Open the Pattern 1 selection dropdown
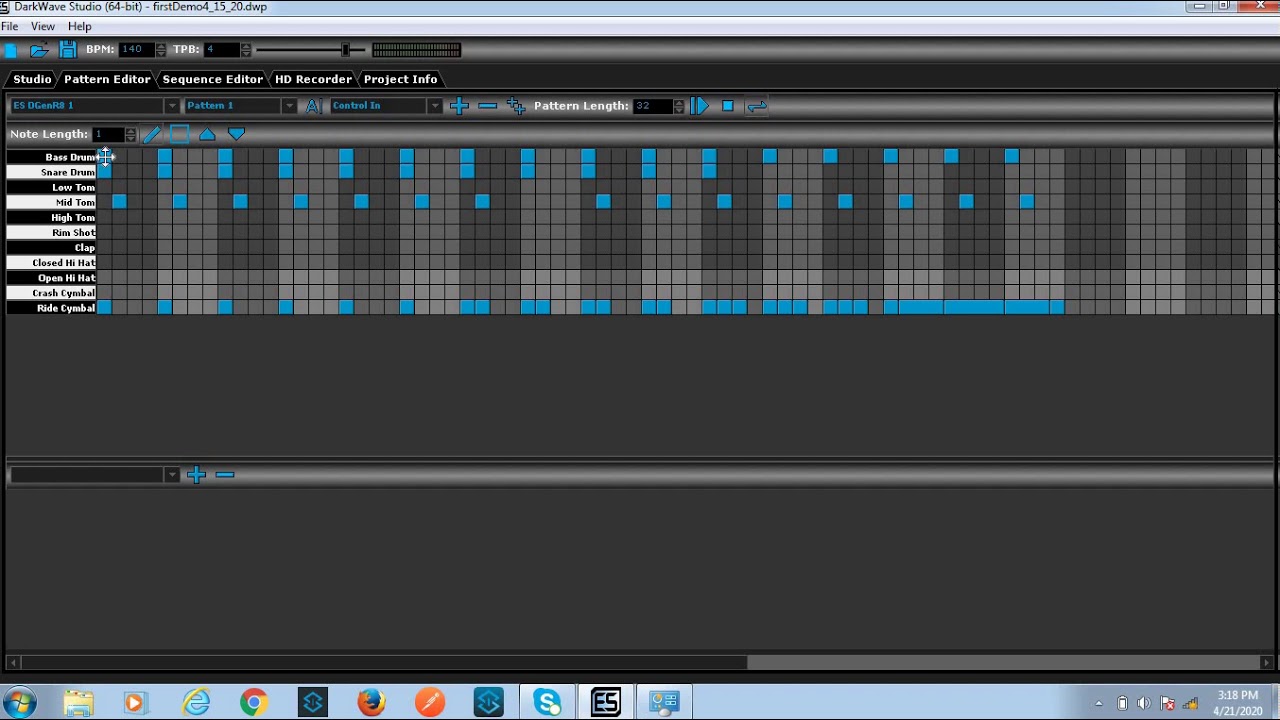This screenshot has width=1280, height=720. [289, 105]
